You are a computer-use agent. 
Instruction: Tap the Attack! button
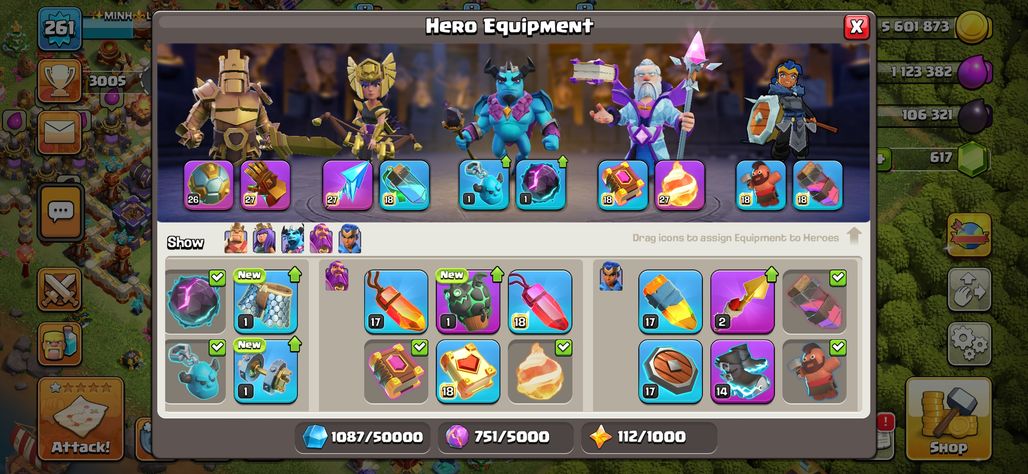[81, 419]
